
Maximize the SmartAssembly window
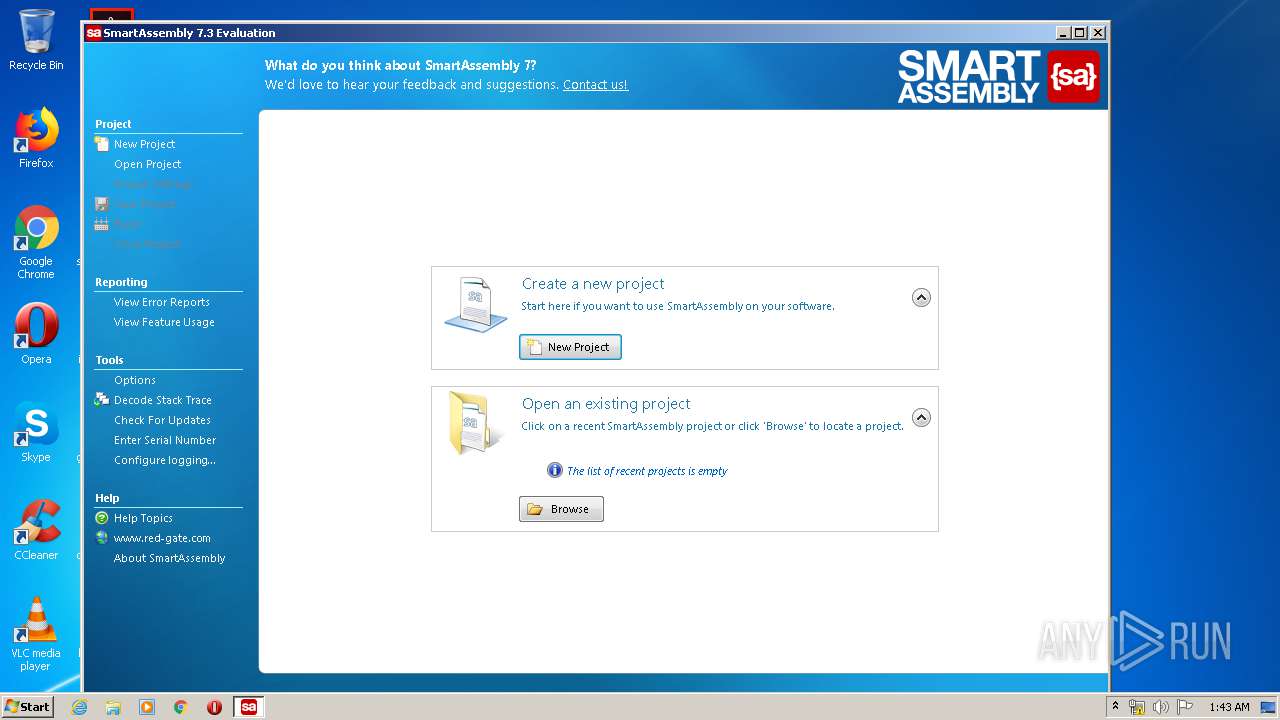click(x=1080, y=33)
